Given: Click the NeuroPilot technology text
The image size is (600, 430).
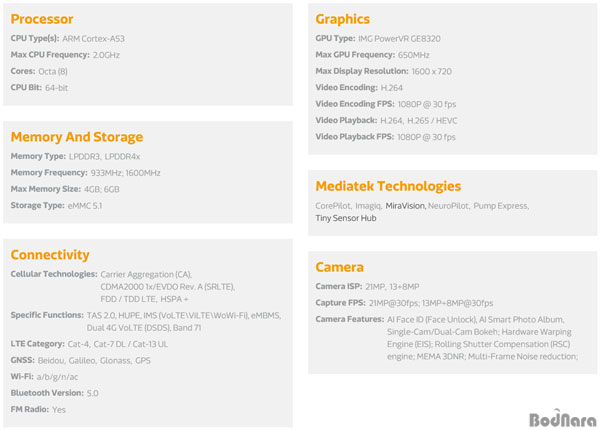Looking at the screenshot, I should click(x=448, y=206).
